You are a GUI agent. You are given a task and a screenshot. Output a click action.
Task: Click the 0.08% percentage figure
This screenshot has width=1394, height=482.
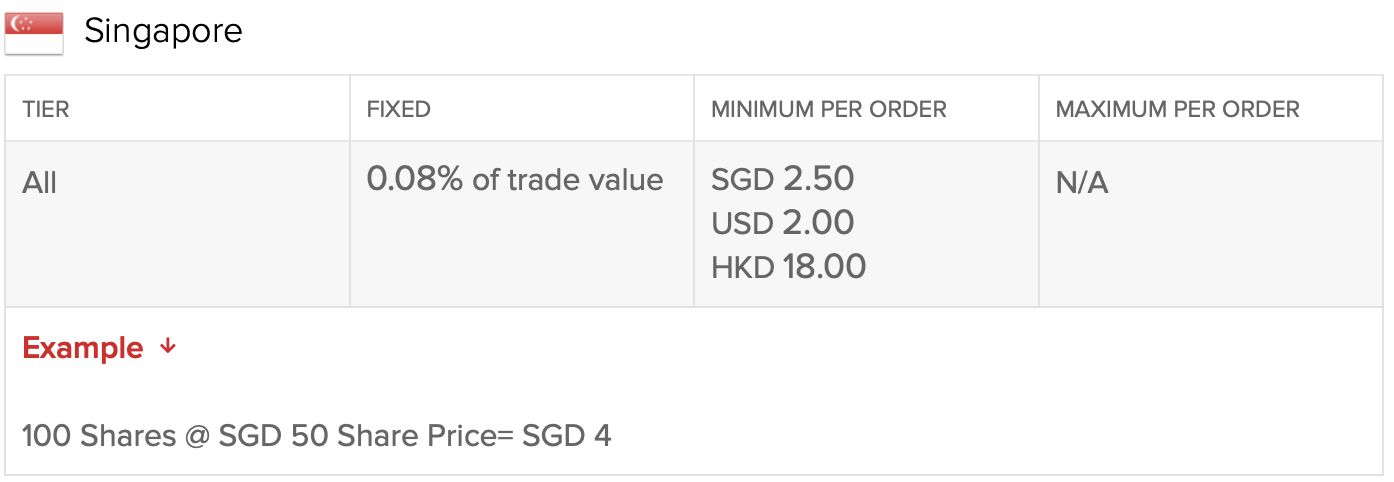pos(414,179)
